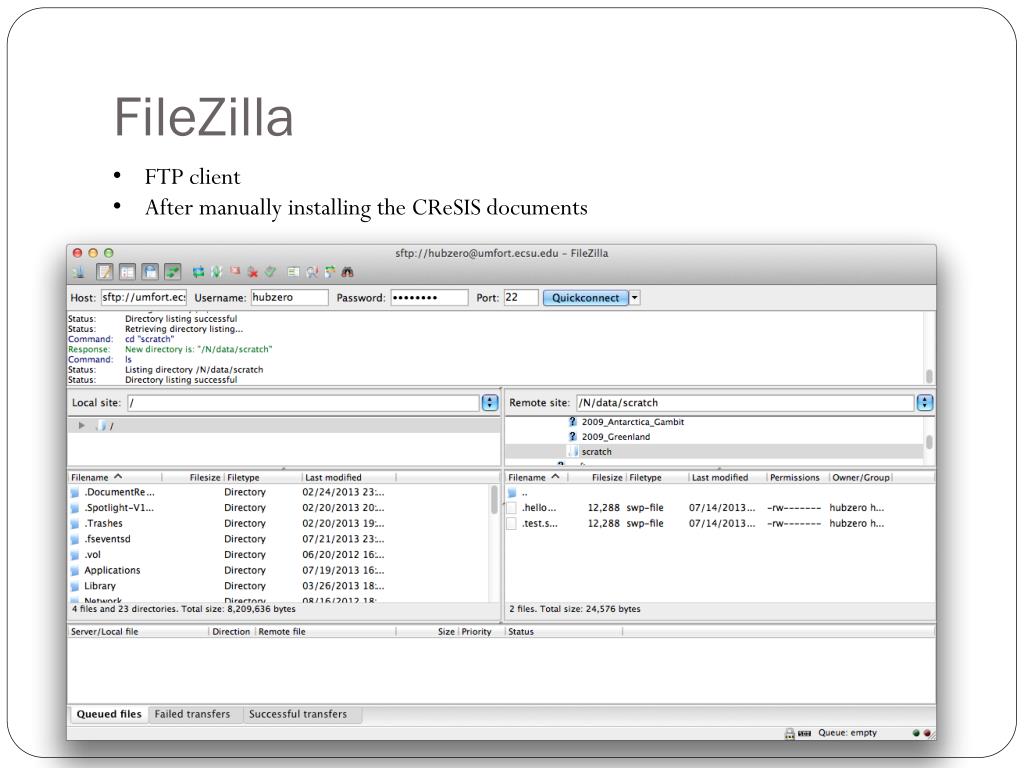Open the Quickconnect history dropdown arrow
Image resolution: width=1024 pixels, height=768 pixels.
tap(635, 298)
